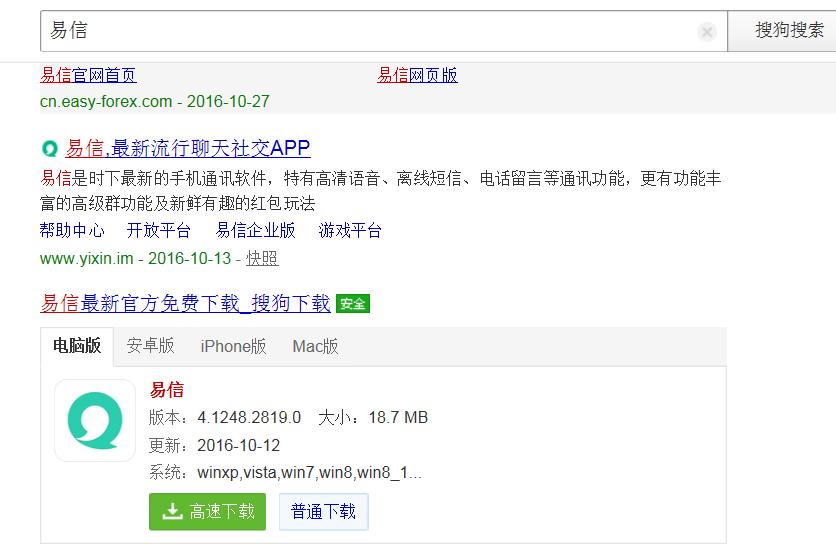The image size is (836, 547).
Task: View the 快照 cached page
Action: 262,259
